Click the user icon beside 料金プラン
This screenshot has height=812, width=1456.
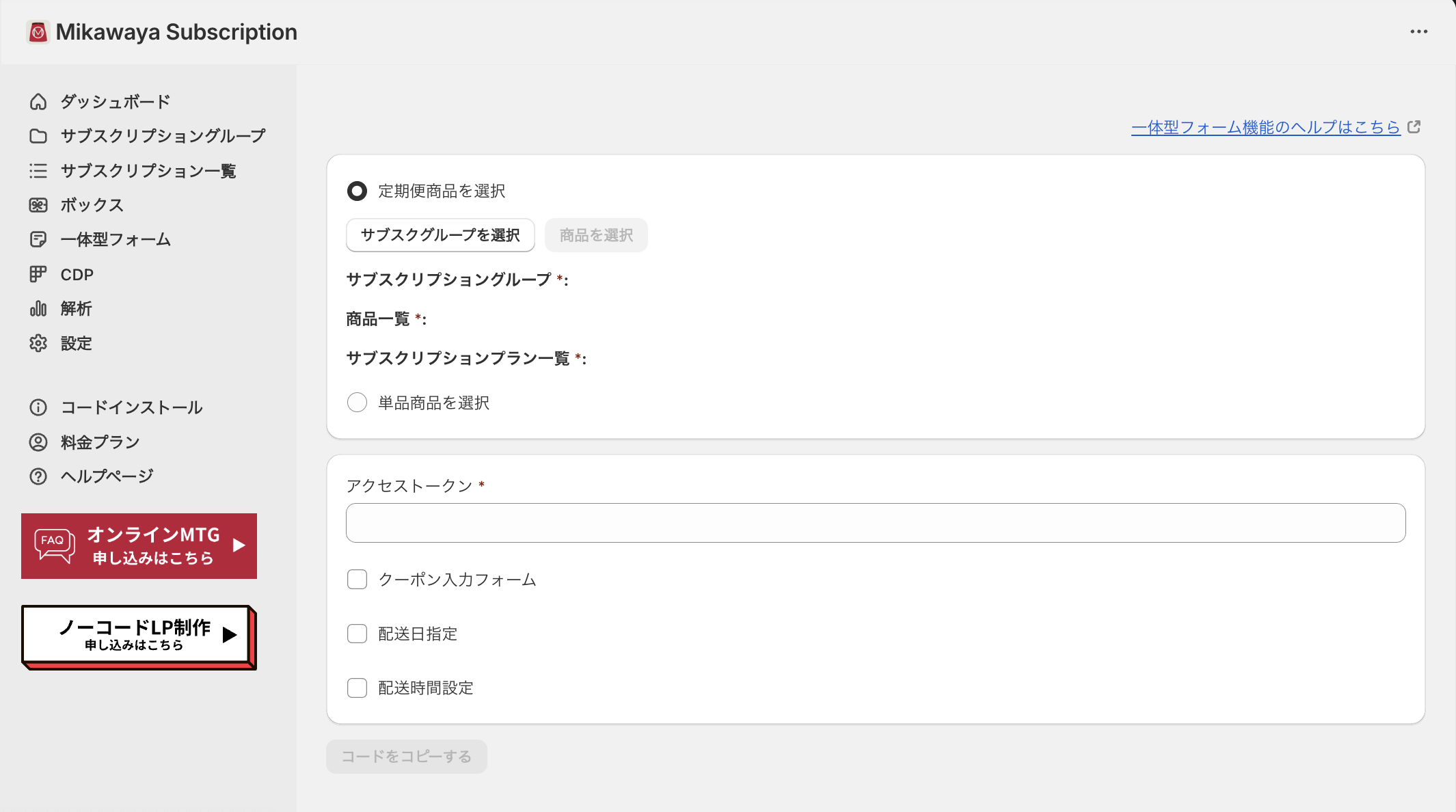(x=38, y=442)
